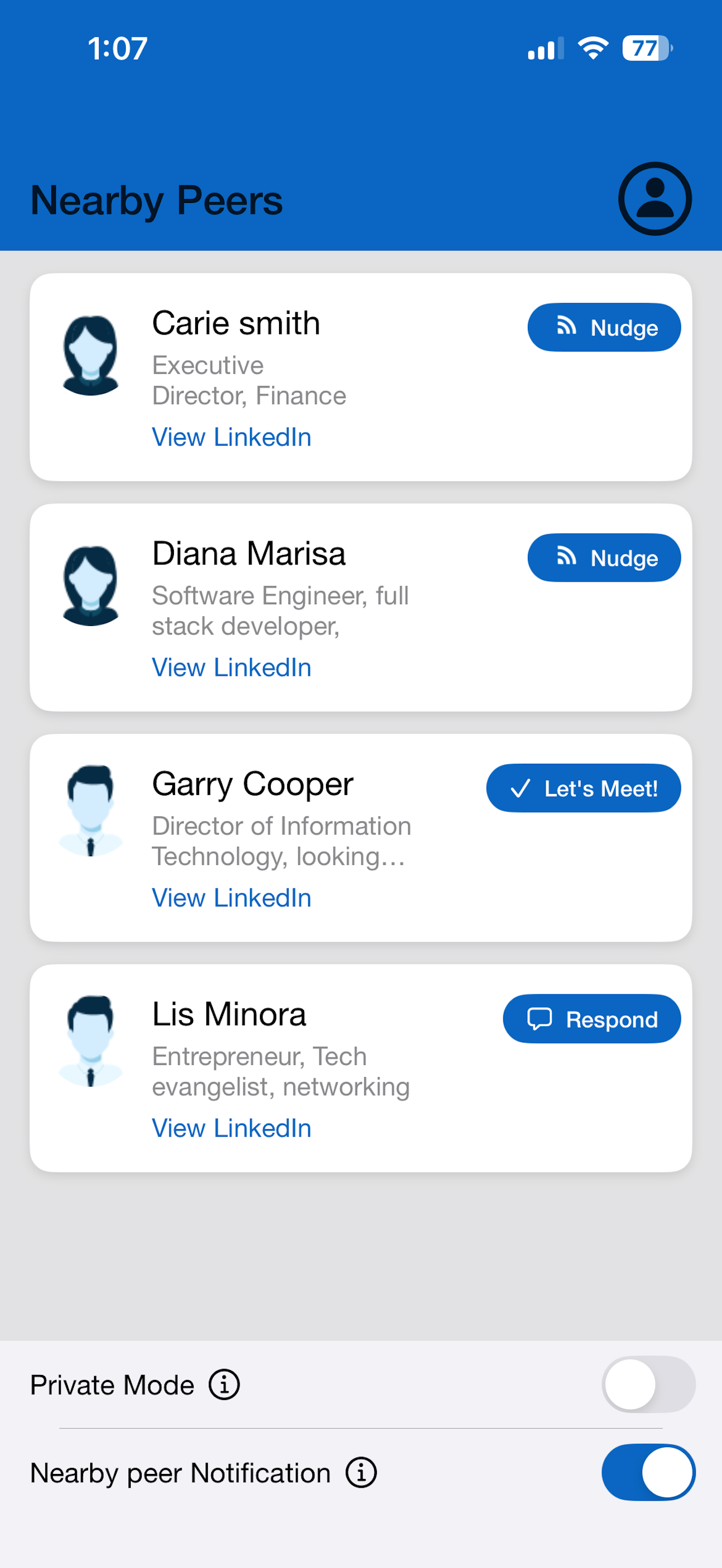Open Diana Marisa's avatar
Viewport: 722px width, 1568px height.
click(90, 586)
